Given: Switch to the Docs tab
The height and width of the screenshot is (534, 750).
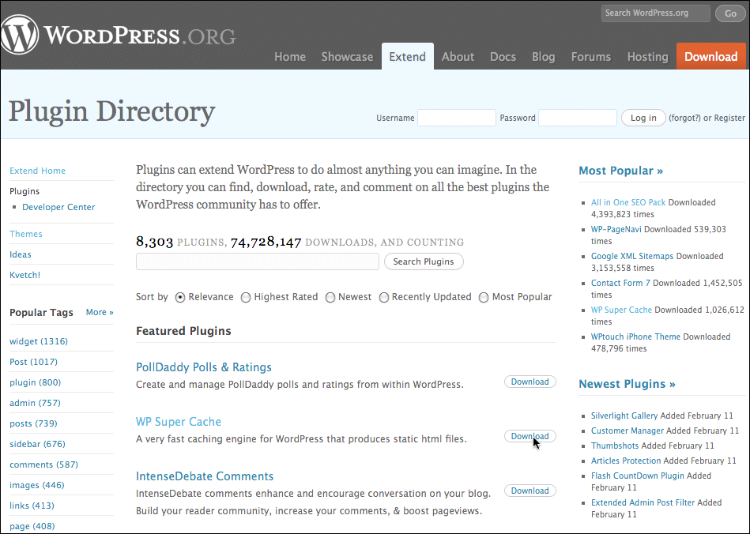Looking at the screenshot, I should pyautogui.click(x=503, y=57).
